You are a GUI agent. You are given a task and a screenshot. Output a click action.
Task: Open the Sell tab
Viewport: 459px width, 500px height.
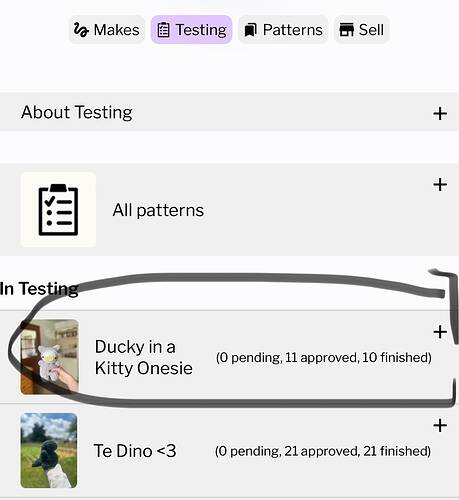[362, 30]
